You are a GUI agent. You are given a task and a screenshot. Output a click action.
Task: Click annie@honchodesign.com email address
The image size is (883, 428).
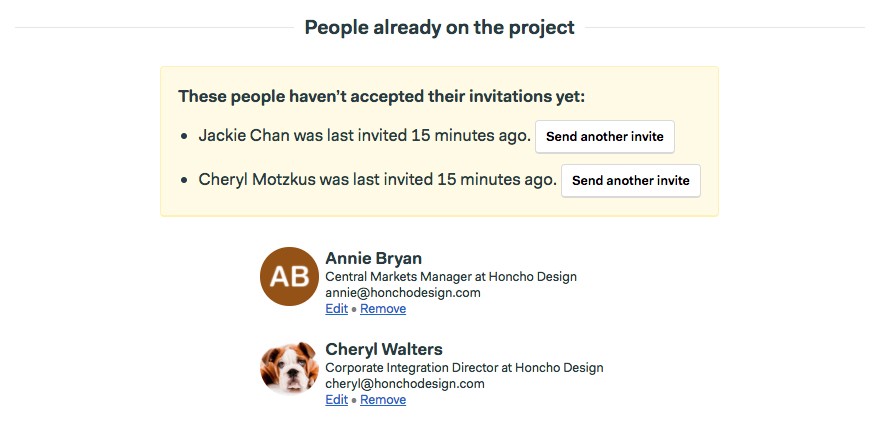tap(403, 292)
